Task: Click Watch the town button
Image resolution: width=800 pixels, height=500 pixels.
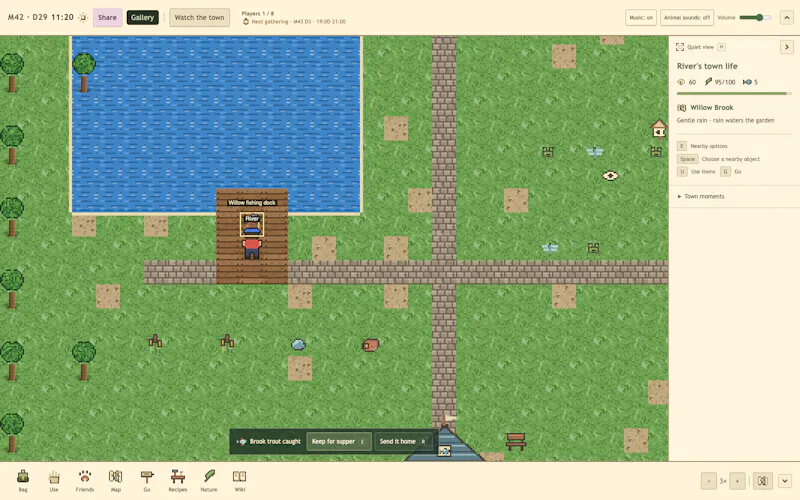Action: point(199,17)
